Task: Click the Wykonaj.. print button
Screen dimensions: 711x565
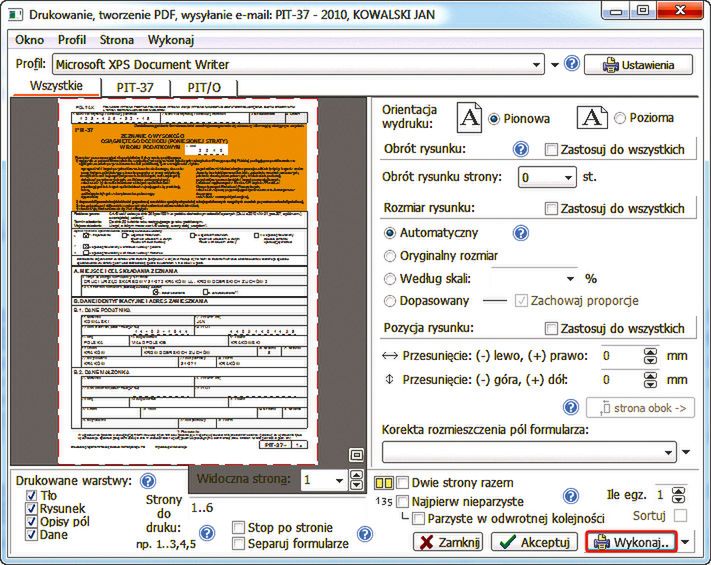Action: [631, 542]
